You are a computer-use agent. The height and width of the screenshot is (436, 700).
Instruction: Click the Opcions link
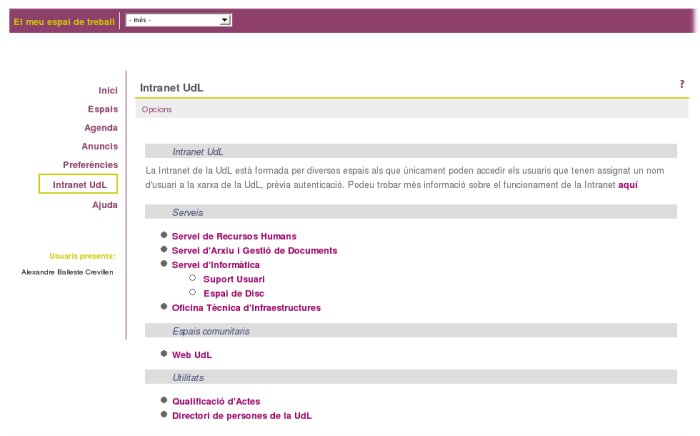click(157, 109)
